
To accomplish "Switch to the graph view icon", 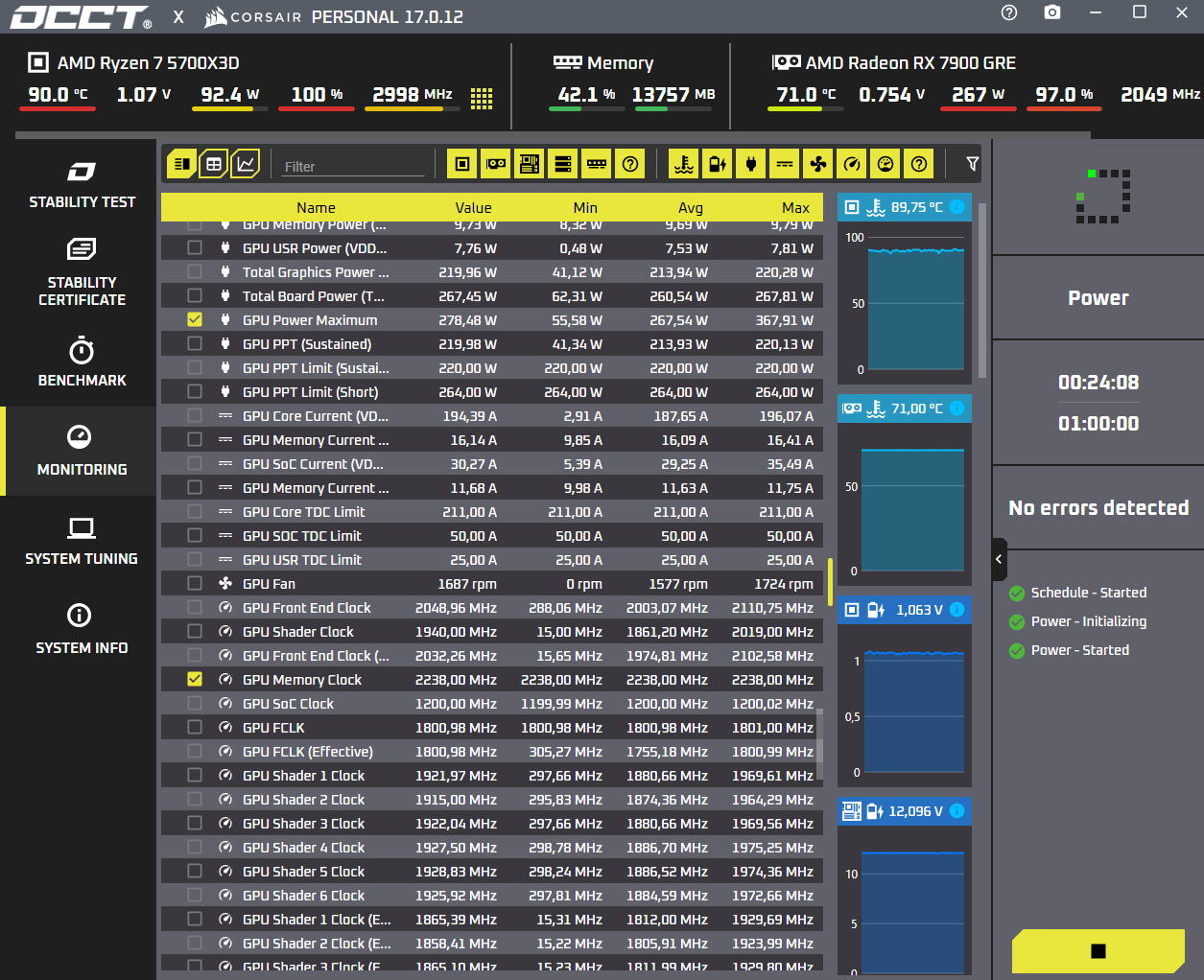I will pos(246,164).
